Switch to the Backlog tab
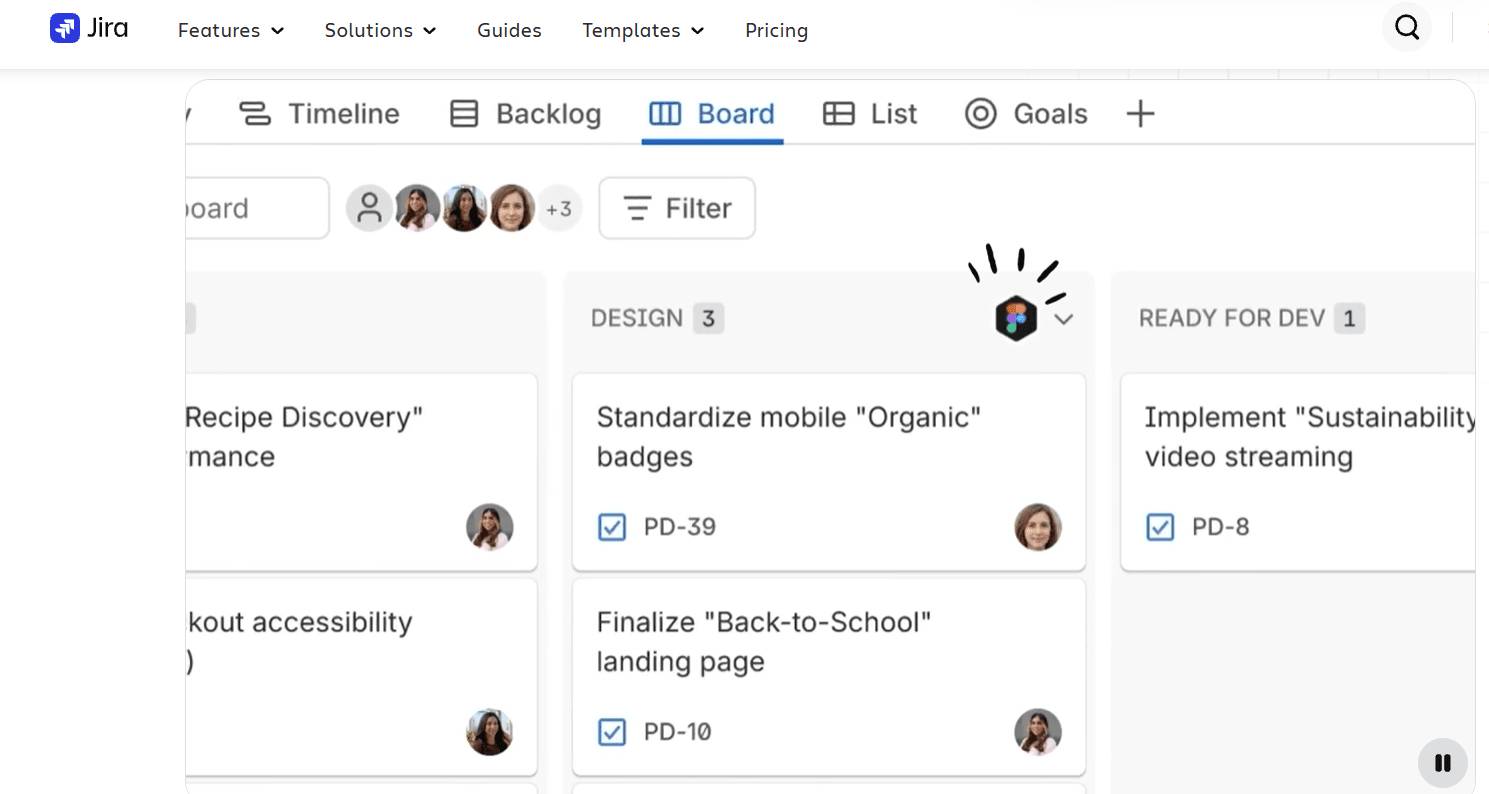 click(x=525, y=114)
